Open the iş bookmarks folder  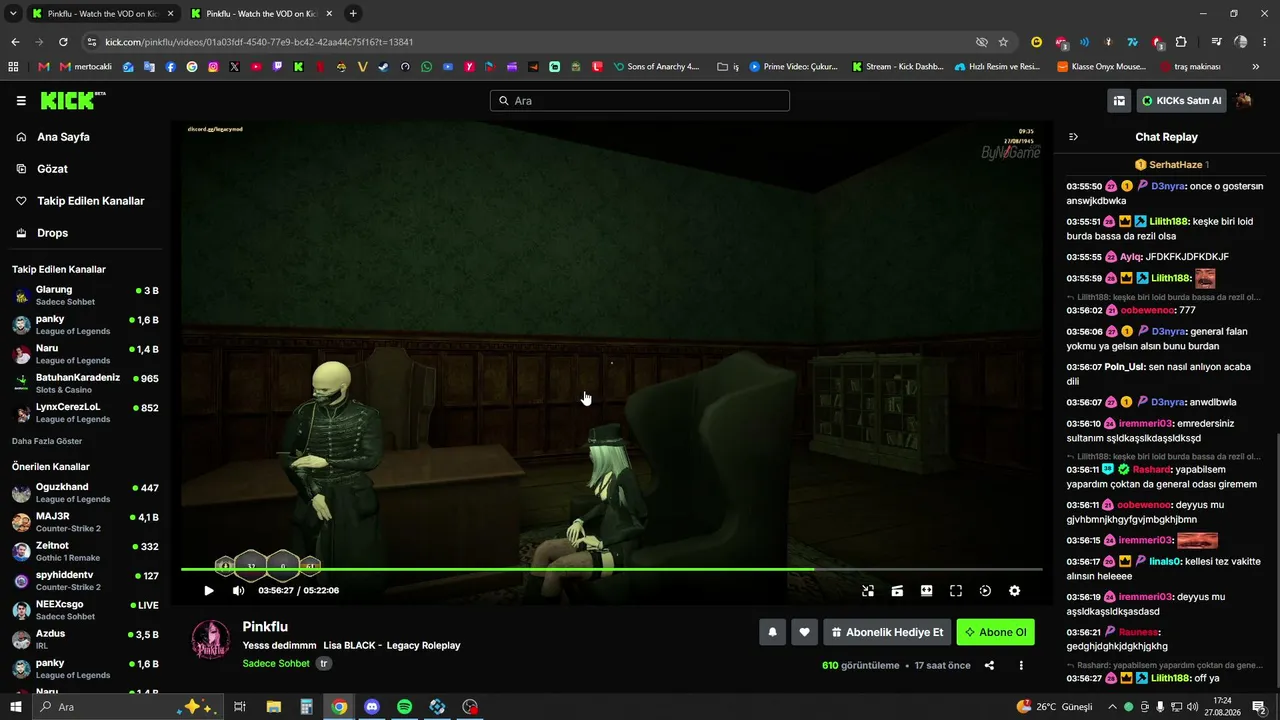(x=728, y=67)
